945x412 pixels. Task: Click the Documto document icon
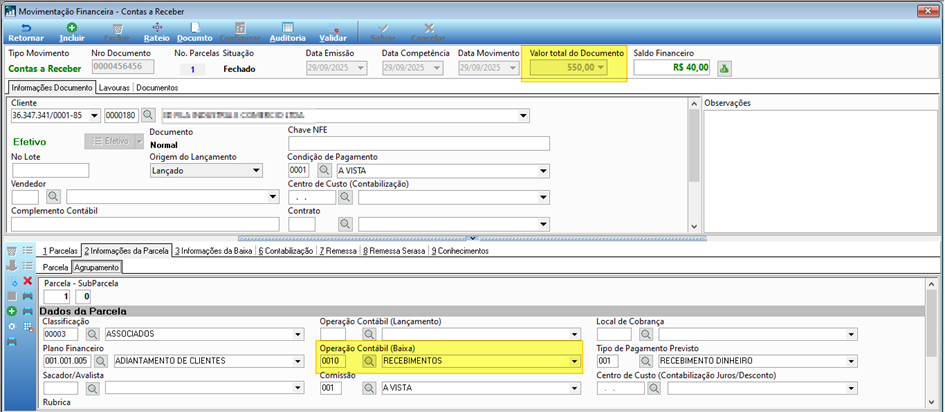coord(195,28)
